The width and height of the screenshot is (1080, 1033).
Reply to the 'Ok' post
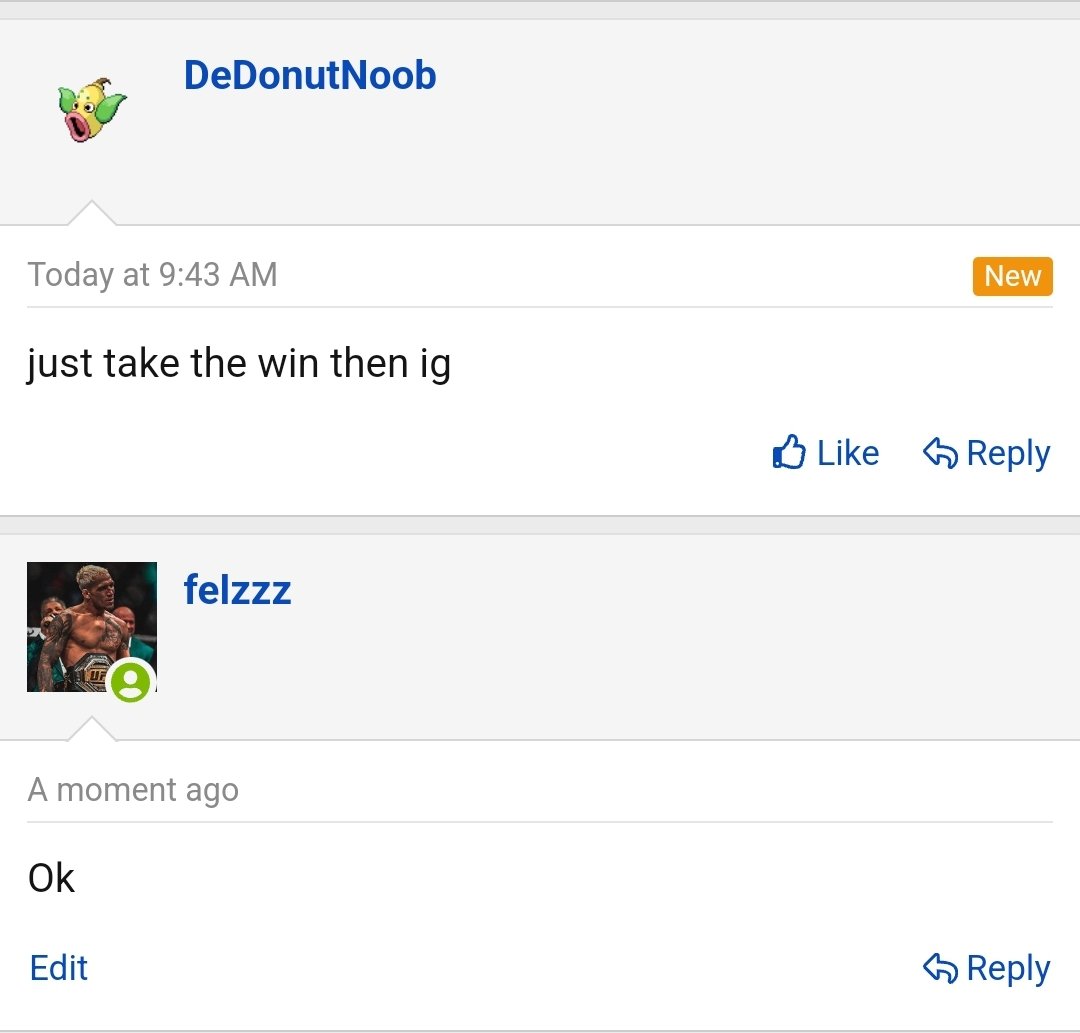click(986, 968)
